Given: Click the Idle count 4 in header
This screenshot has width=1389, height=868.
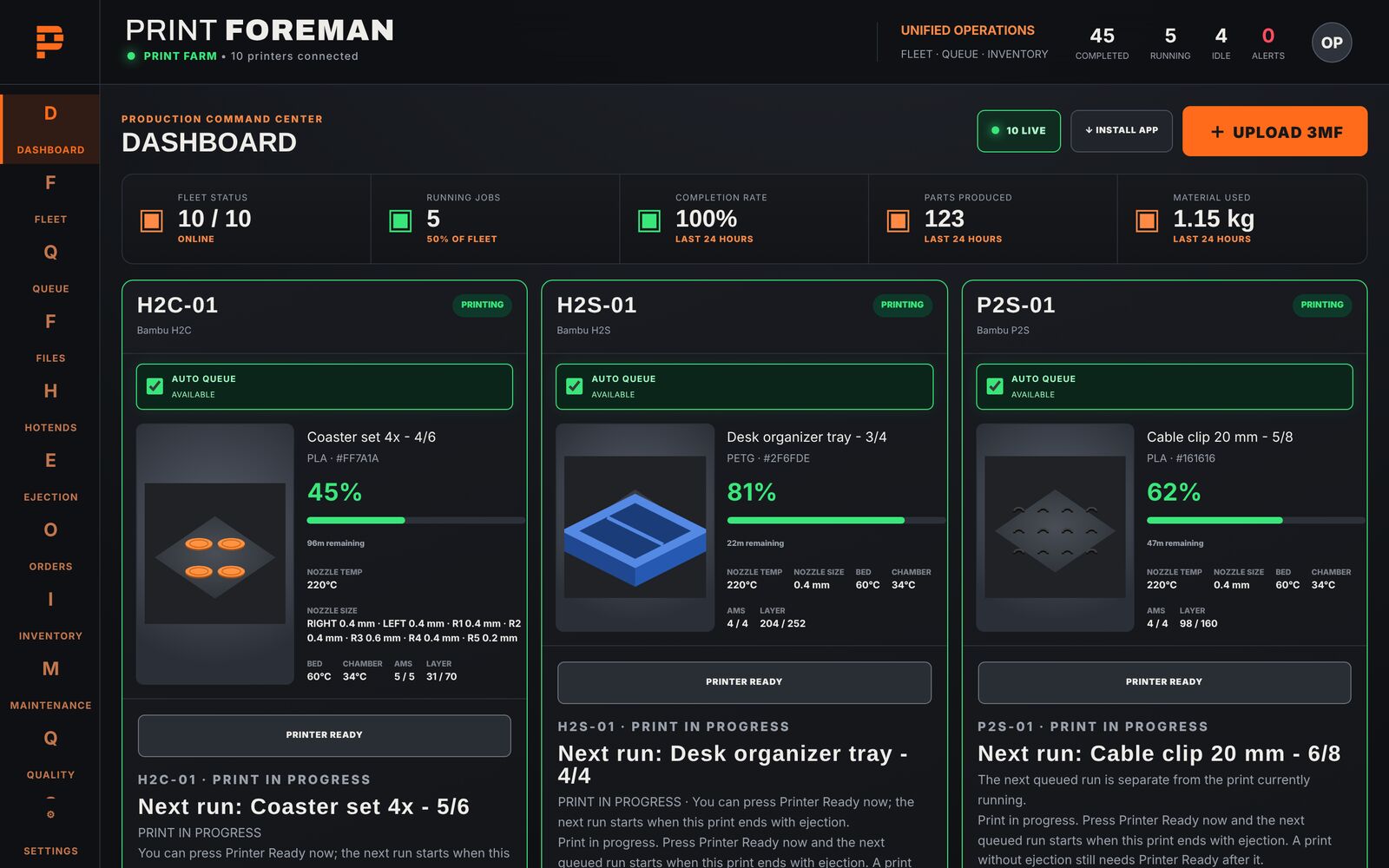Looking at the screenshot, I should coord(1221,43).
